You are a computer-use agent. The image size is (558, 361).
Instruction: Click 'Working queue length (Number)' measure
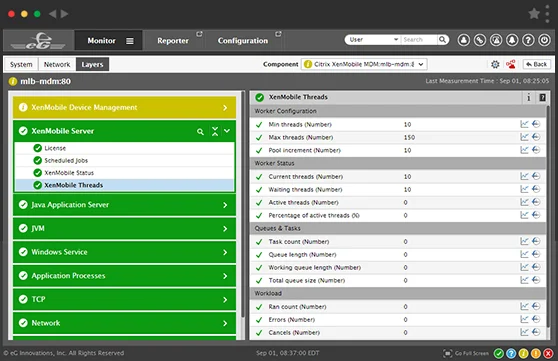coord(315,267)
